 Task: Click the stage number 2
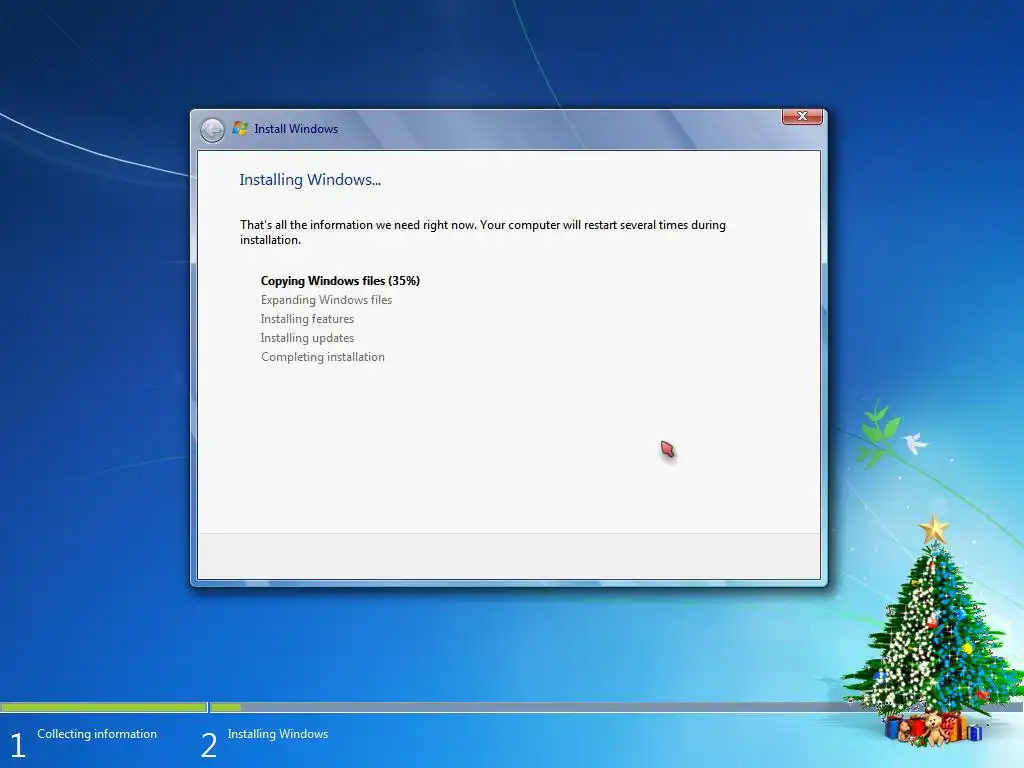coord(208,745)
